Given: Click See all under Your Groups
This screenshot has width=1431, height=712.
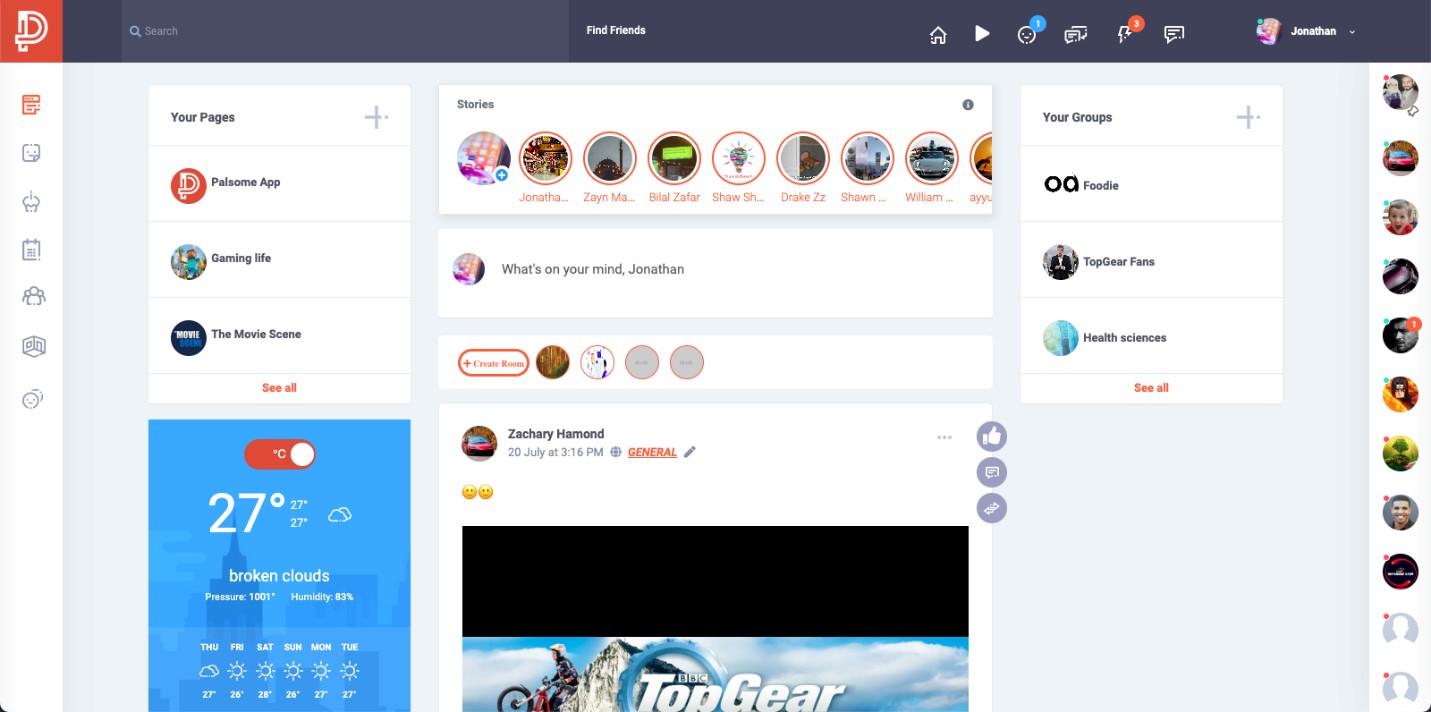Looking at the screenshot, I should [1150, 388].
